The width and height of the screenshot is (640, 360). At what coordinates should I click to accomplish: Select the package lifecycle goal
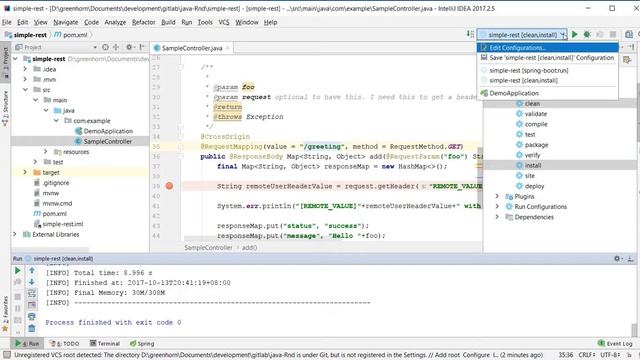click(536, 145)
